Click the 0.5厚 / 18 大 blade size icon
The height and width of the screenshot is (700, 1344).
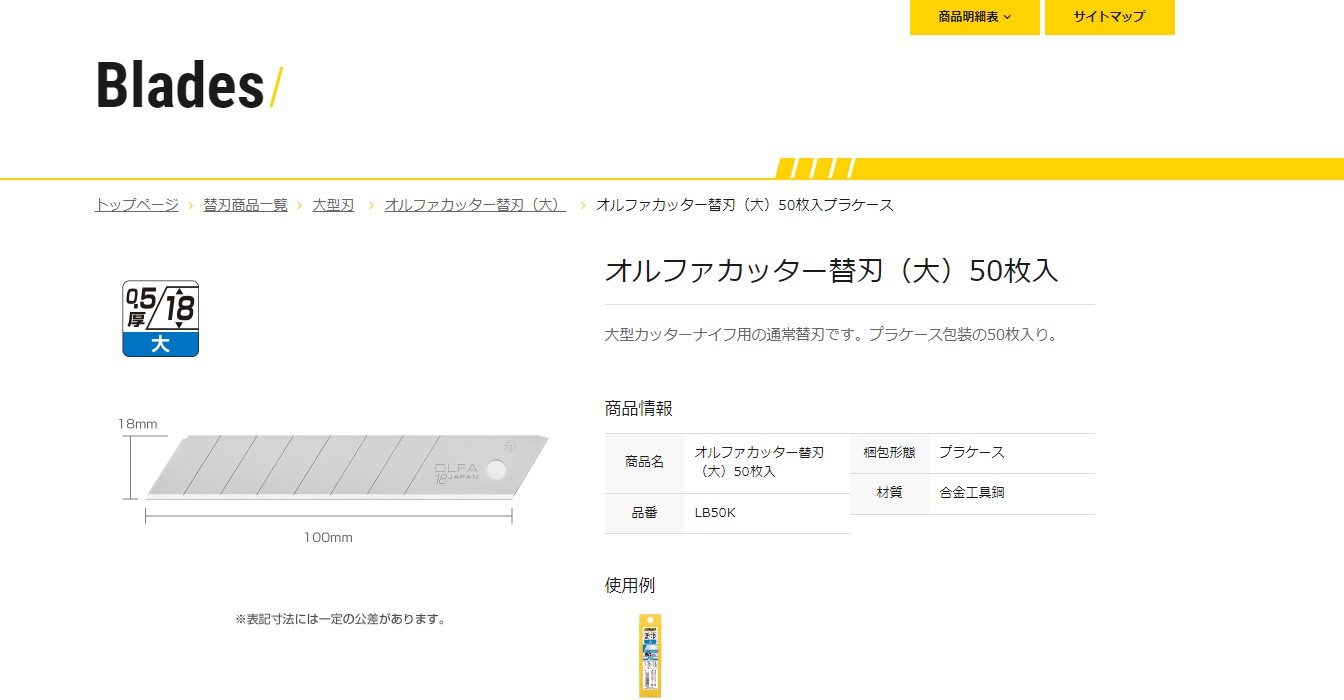[160, 318]
